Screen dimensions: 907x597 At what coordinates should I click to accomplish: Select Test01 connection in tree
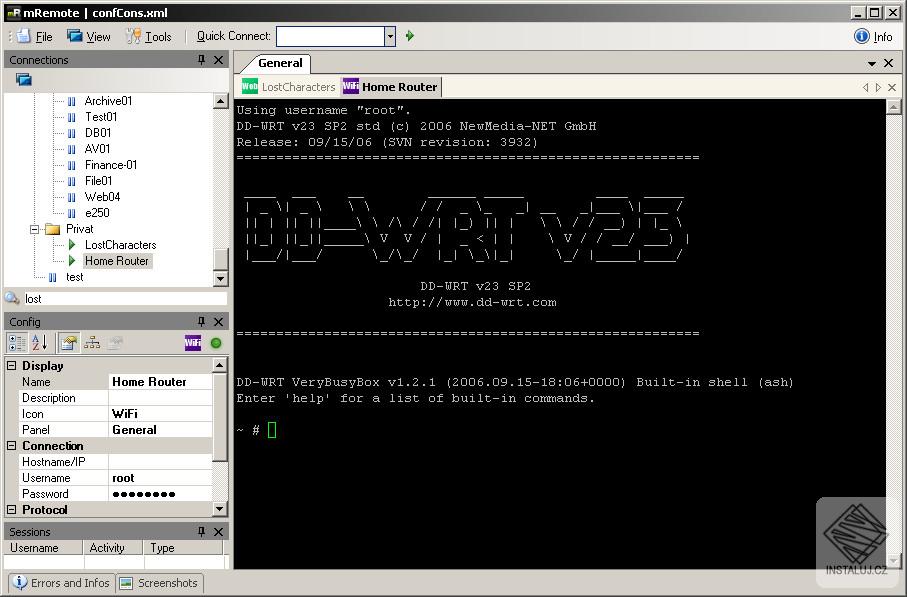click(x=101, y=117)
